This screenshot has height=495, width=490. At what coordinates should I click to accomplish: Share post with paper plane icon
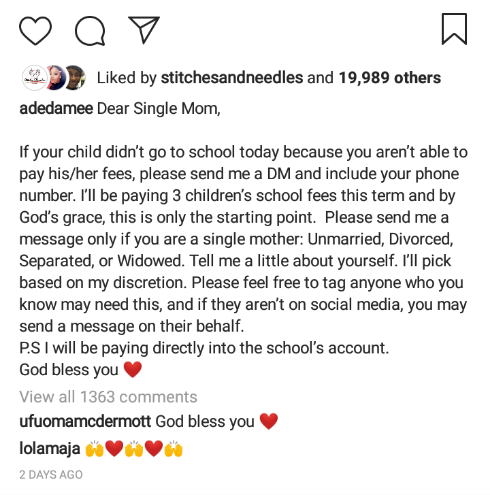coord(144,29)
